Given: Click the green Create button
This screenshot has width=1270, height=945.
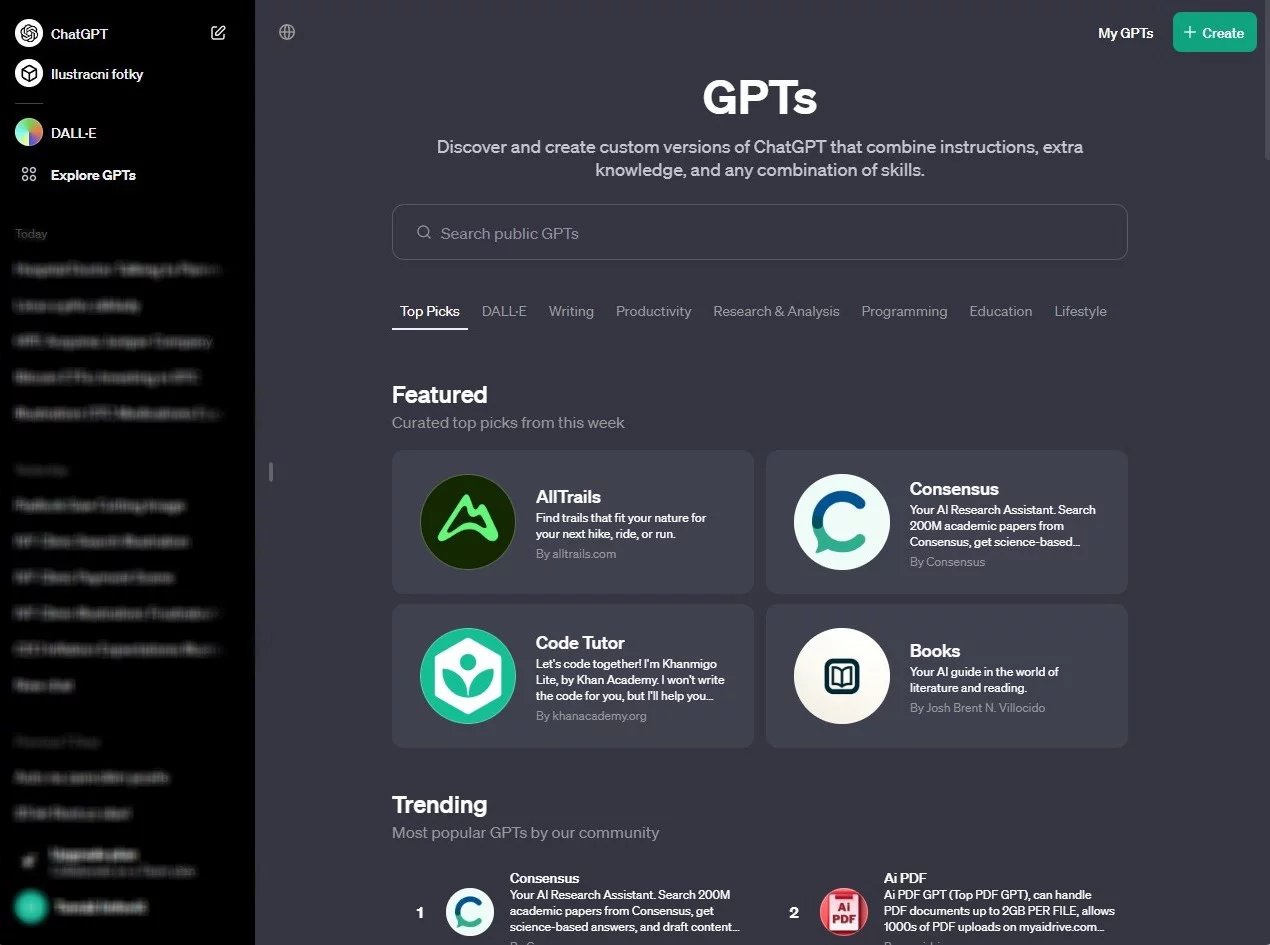Looking at the screenshot, I should point(1214,32).
